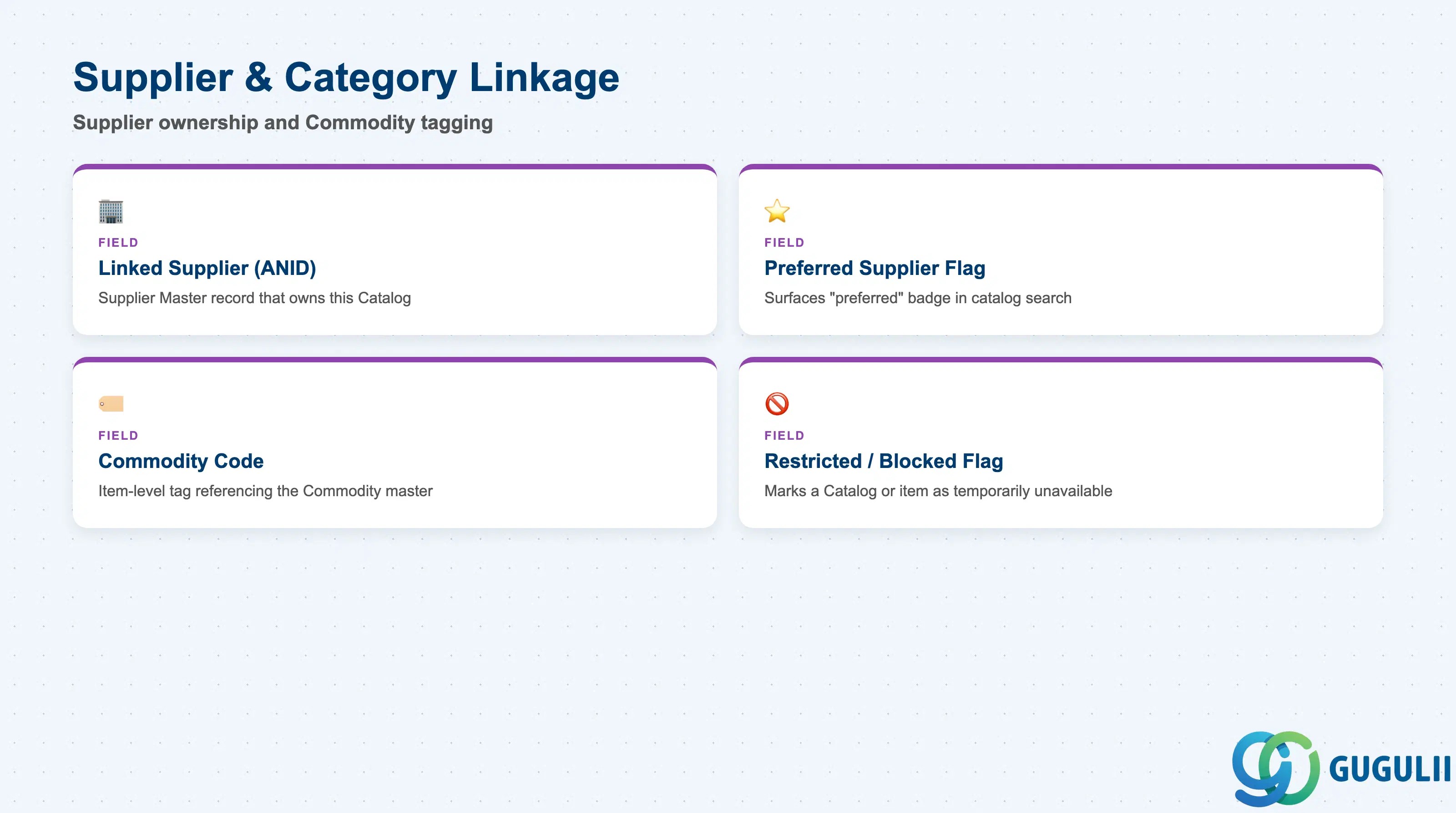Click the Supplier ownership and Commodity tagging subtitle
The width and height of the screenshot is (1456, 813).
point(283,123)
